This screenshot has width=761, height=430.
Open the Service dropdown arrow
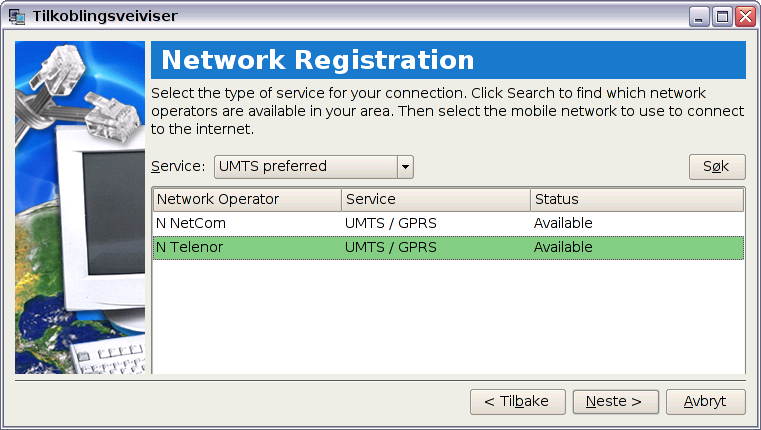point(405,167)
